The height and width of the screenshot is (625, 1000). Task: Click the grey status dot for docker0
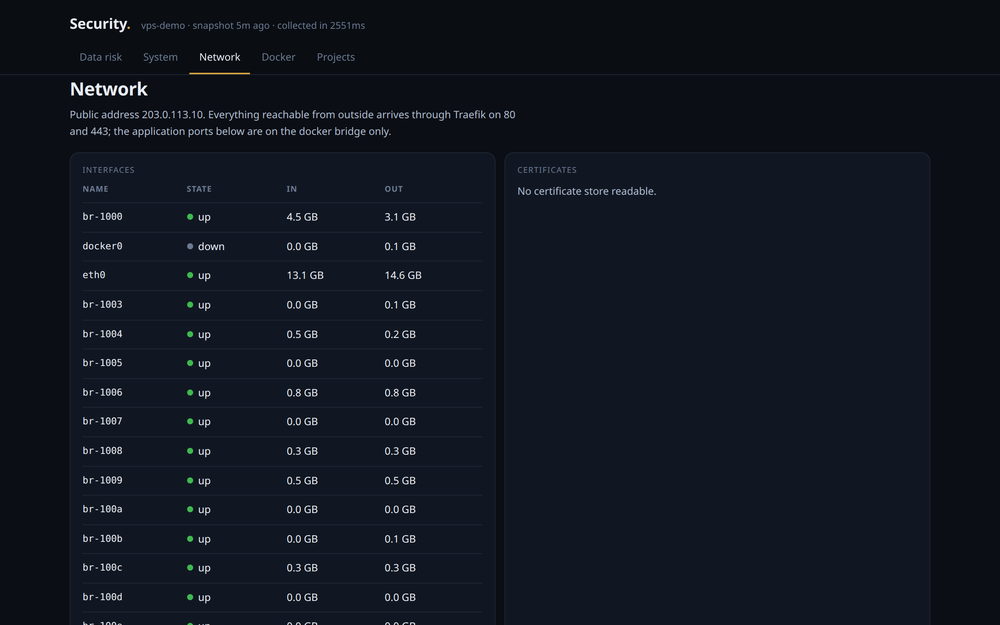pyautogui.click(x=190, y=246)
